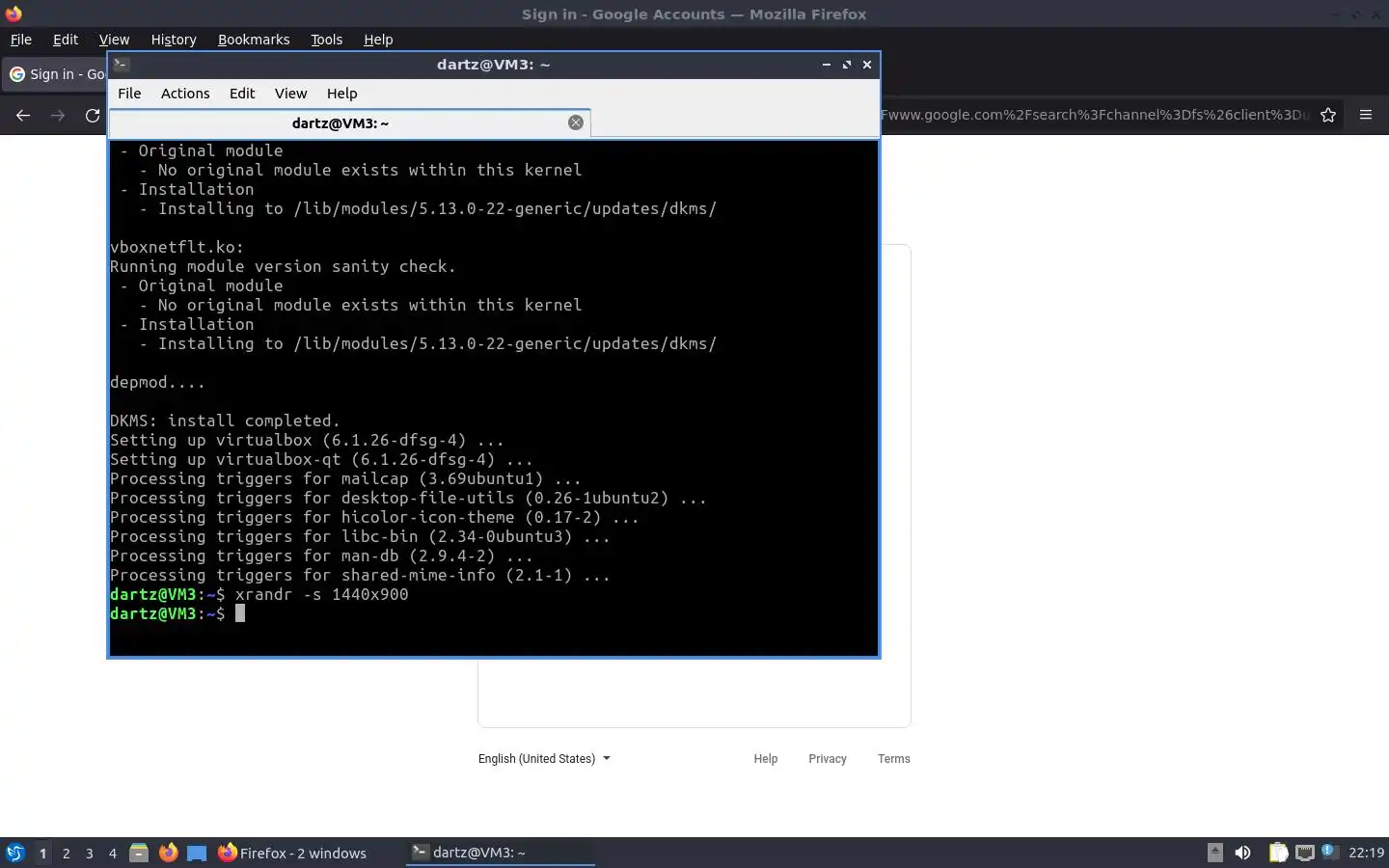Click the terminal window icon in title bar
The image size is (1389, 868).
pyautogui.click(x=122, y=65)
